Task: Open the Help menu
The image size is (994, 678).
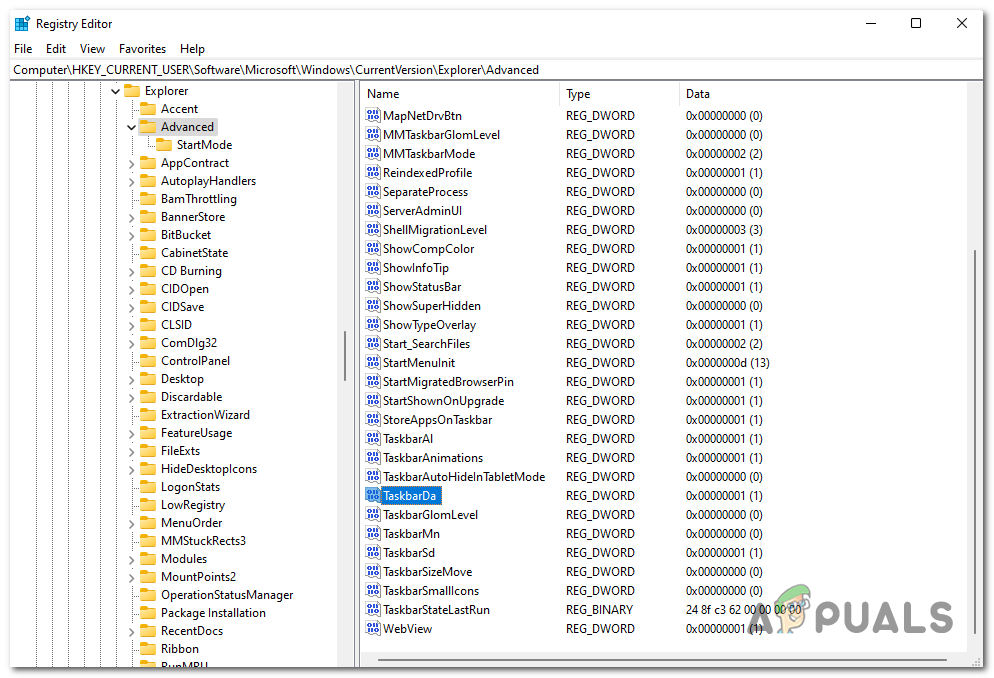Action: pos(192,49)
